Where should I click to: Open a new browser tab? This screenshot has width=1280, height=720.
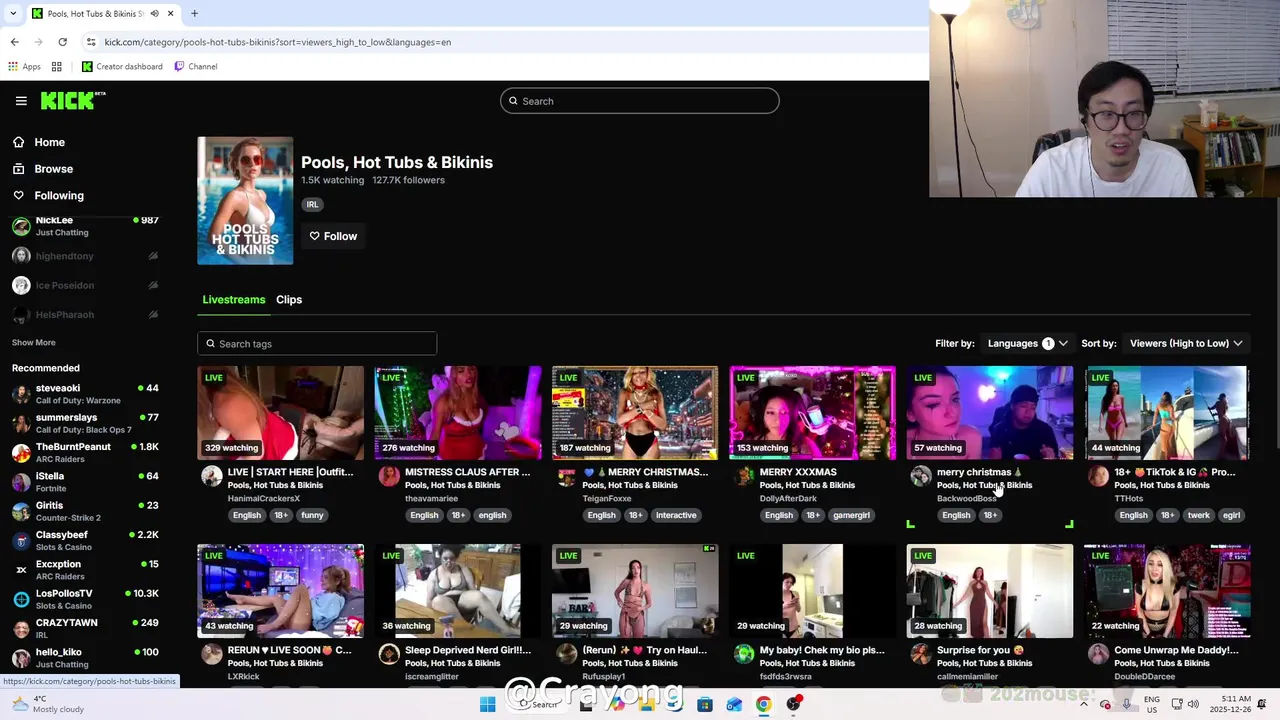click(x=194, y=14)
